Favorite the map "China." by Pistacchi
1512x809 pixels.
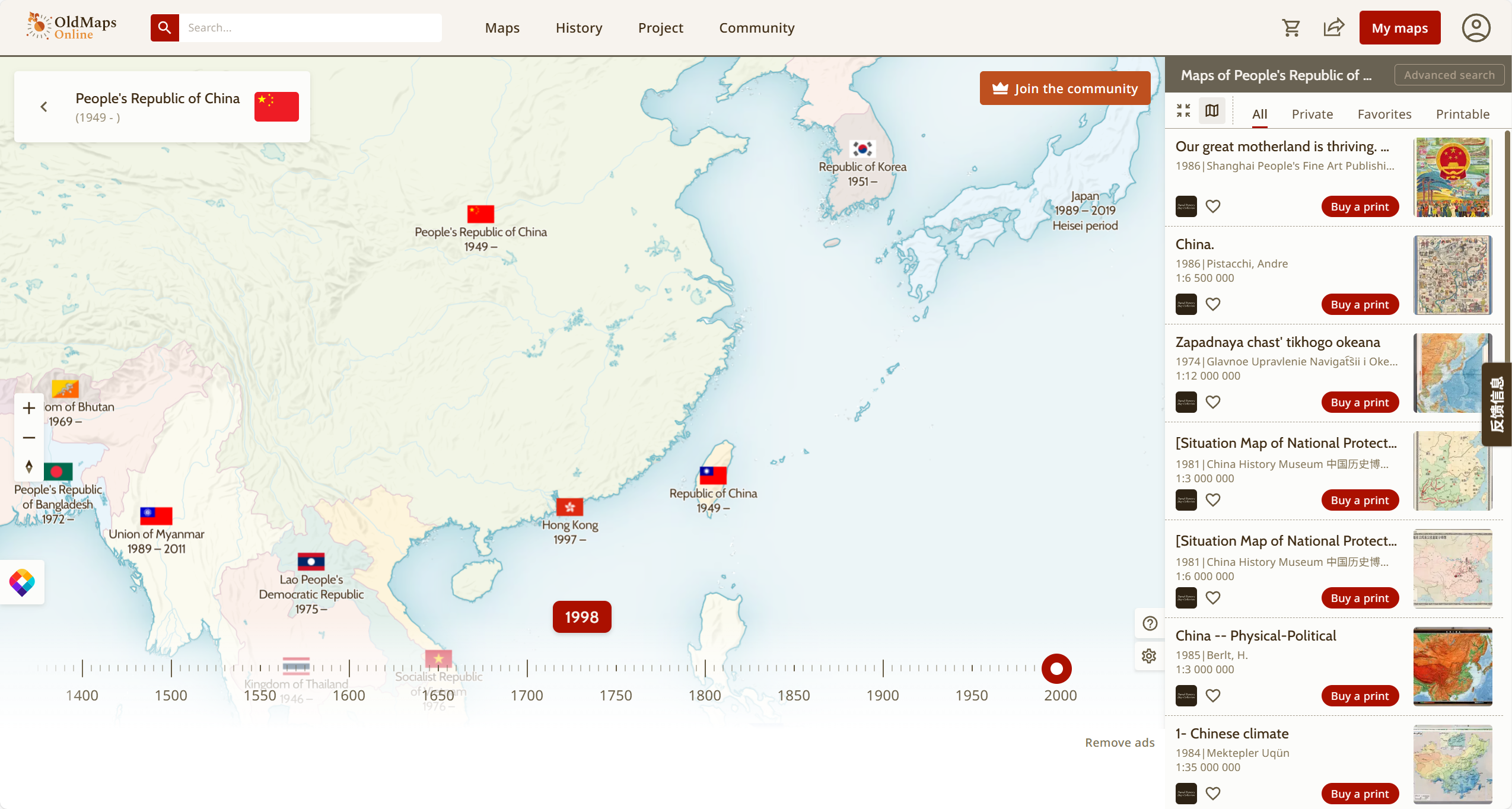[1213, 304]
